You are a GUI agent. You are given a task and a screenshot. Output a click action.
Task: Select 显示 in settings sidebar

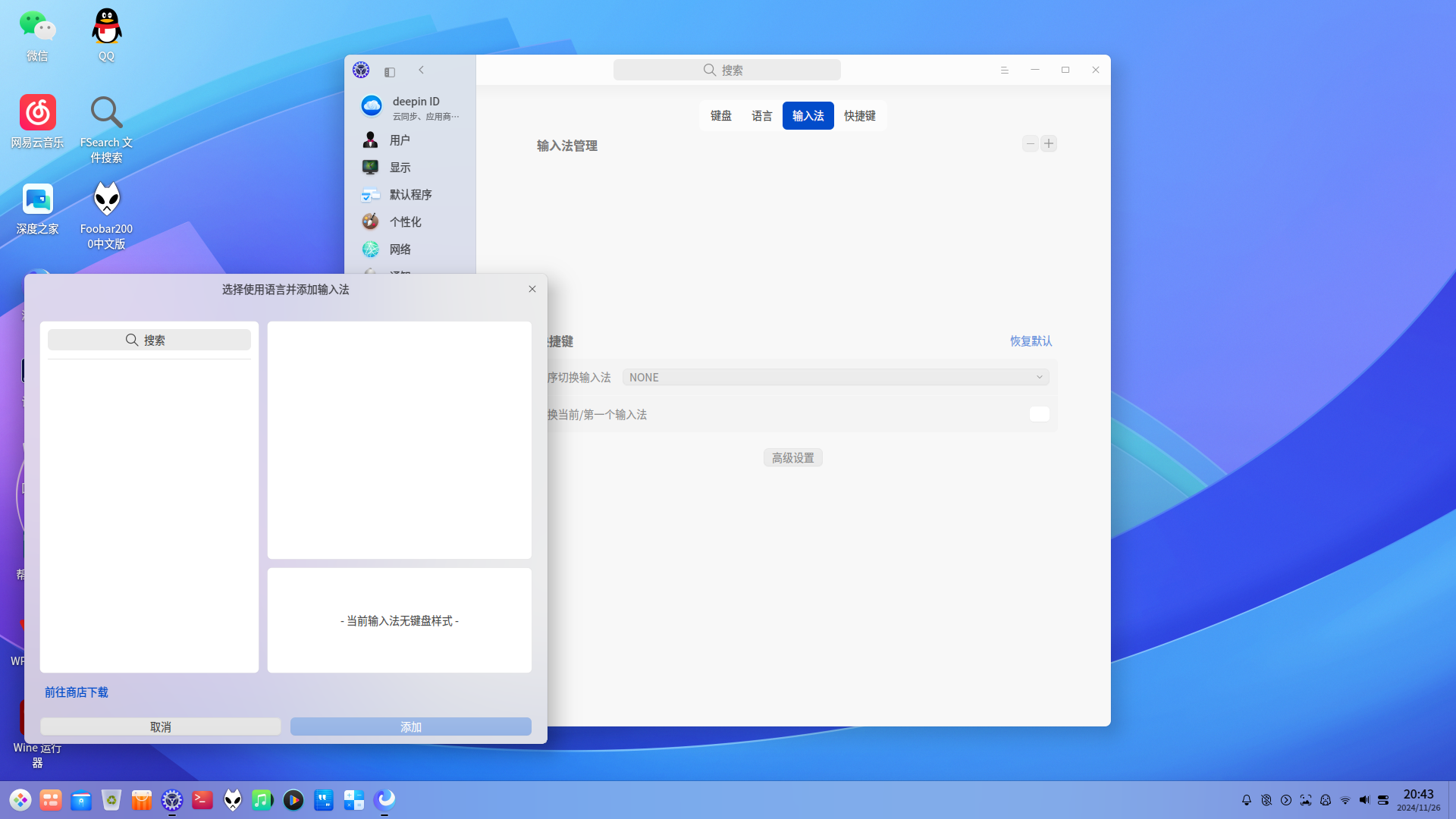[x=410, y=167]
